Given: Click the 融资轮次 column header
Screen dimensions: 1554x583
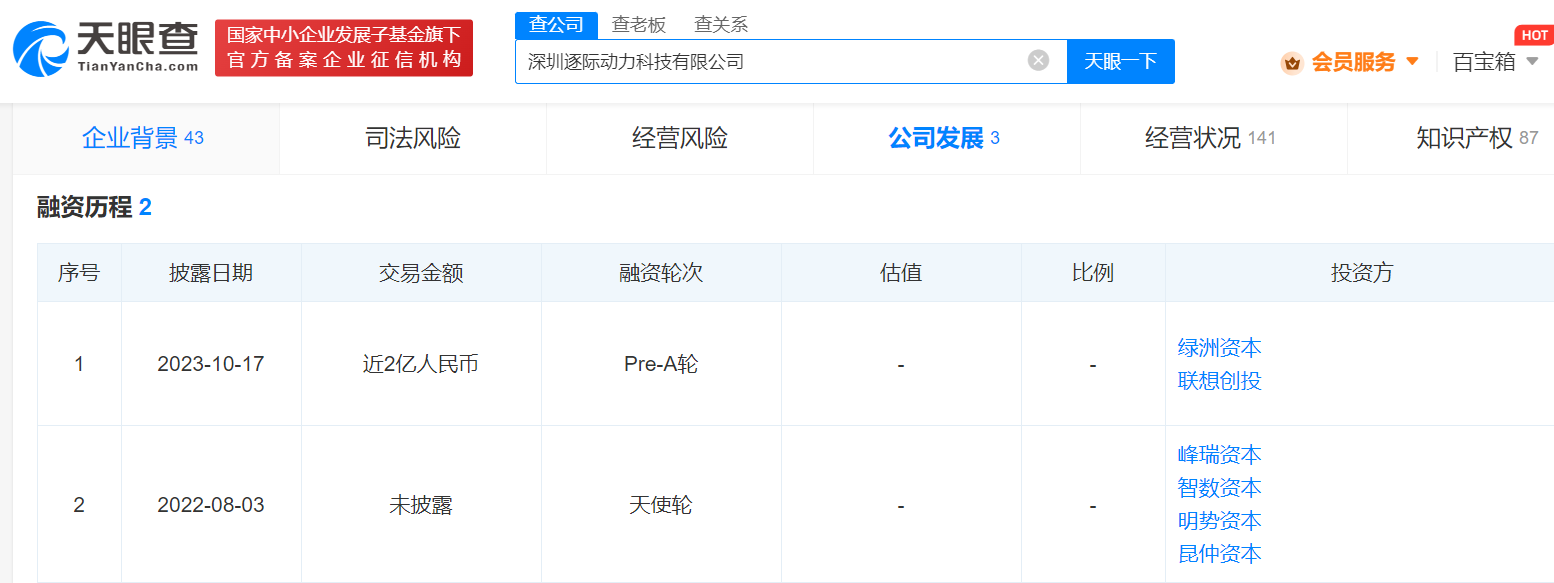Looking at the screenshot, I should click(661, 273).
